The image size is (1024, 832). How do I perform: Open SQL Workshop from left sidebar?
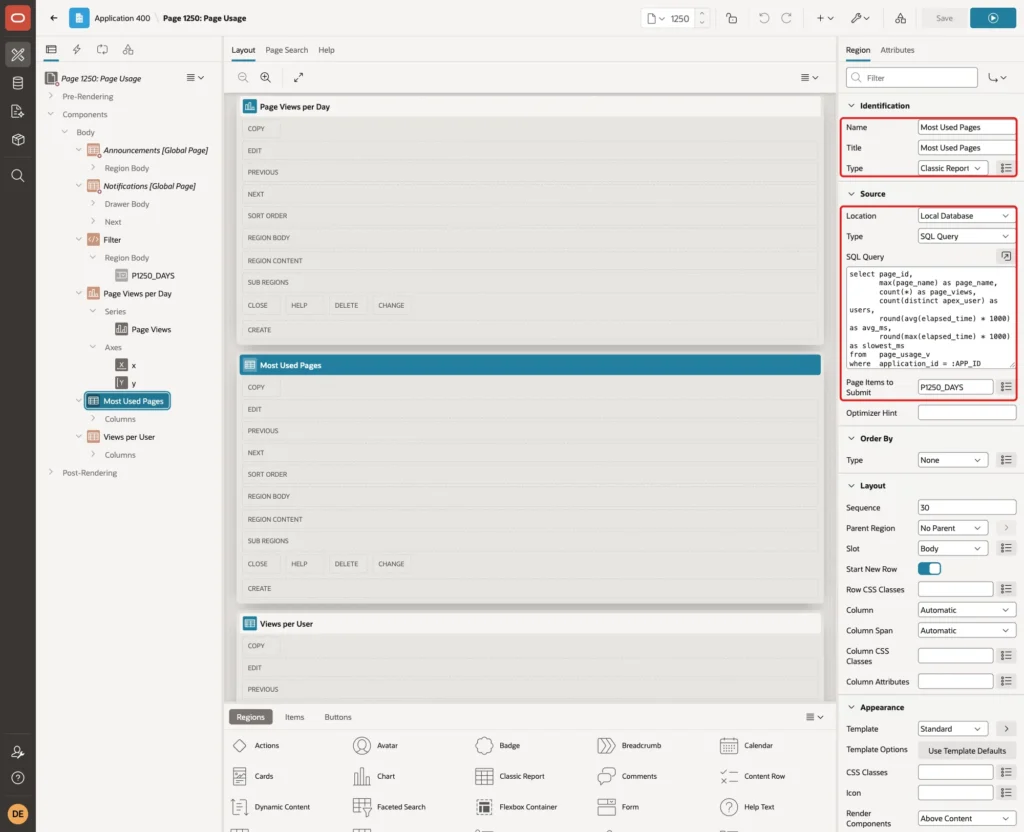click(x=18, y=83)
